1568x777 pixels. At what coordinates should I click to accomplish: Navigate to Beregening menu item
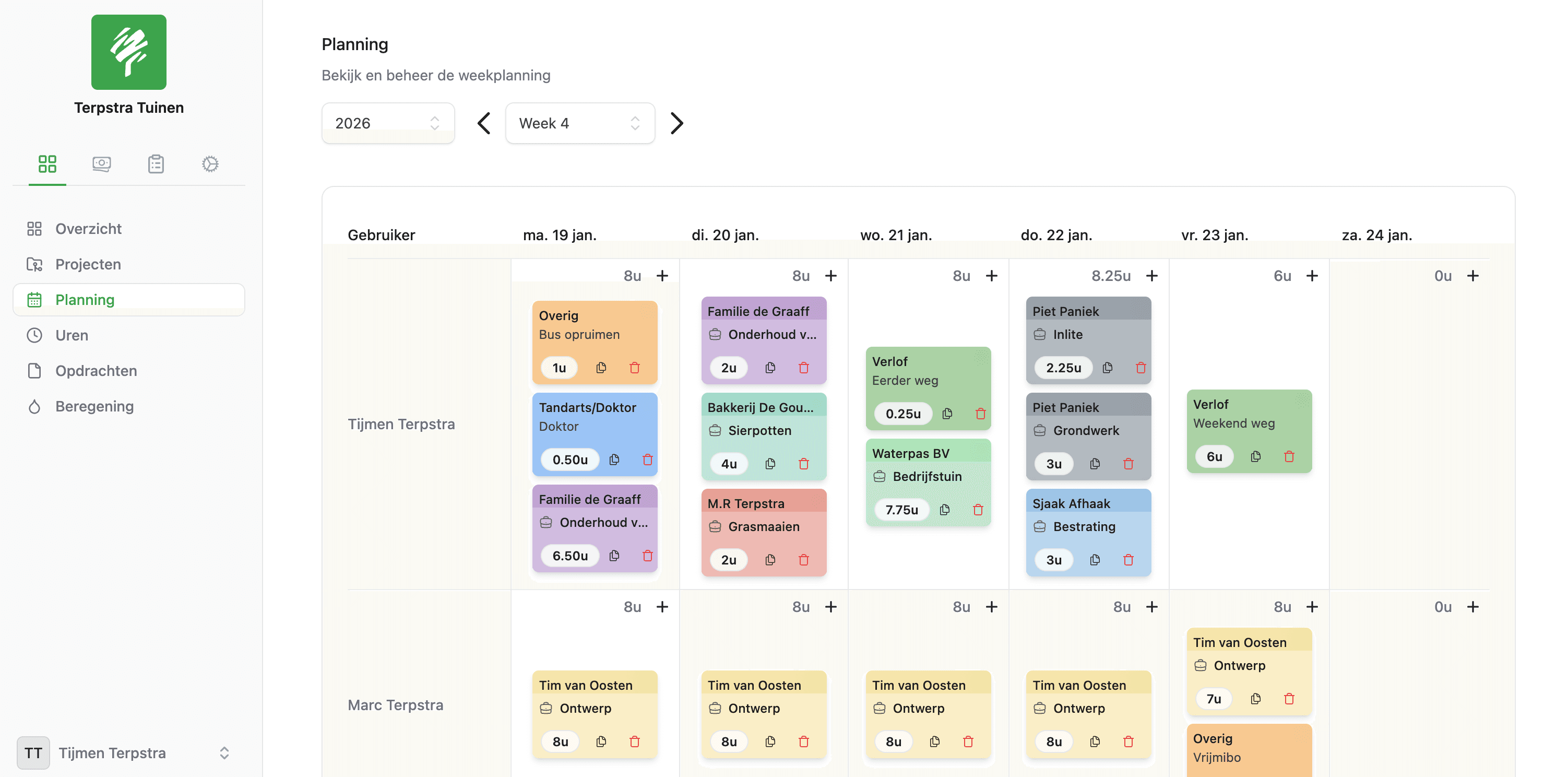(x=94, y=406)
